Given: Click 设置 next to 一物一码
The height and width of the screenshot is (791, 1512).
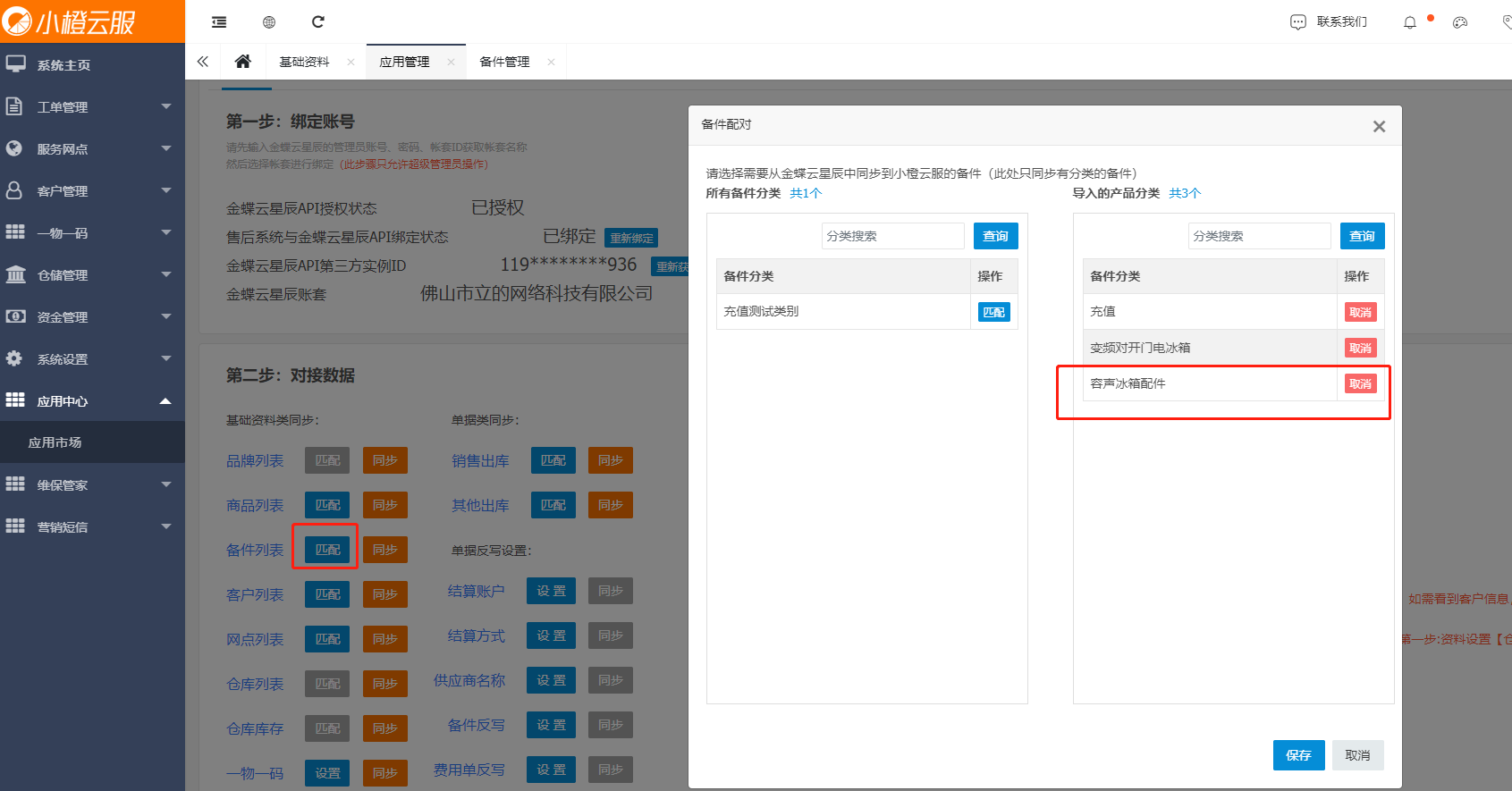Looking at the screenshot, I should (x=327, y=773).
